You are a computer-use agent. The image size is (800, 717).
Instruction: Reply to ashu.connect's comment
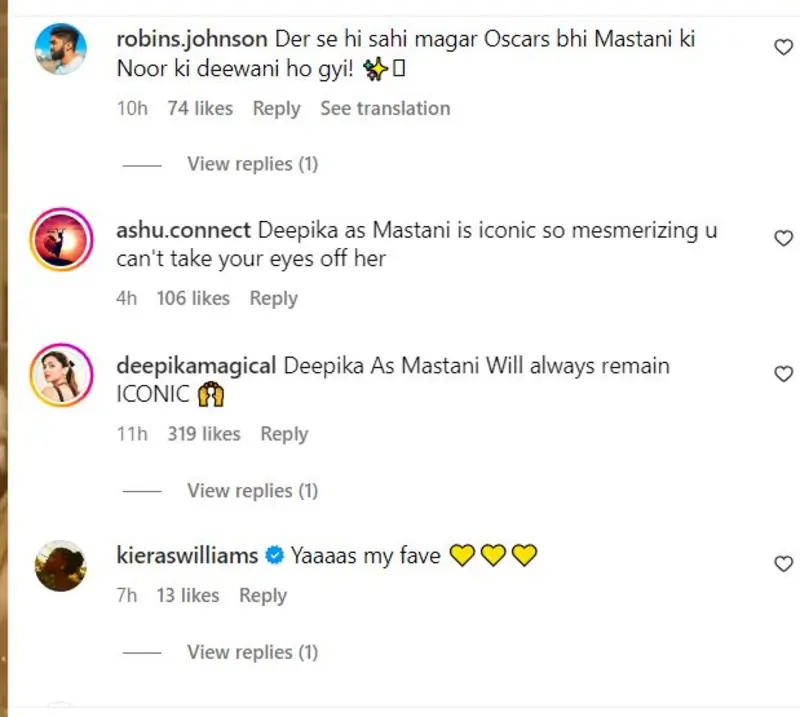(273, 298)
